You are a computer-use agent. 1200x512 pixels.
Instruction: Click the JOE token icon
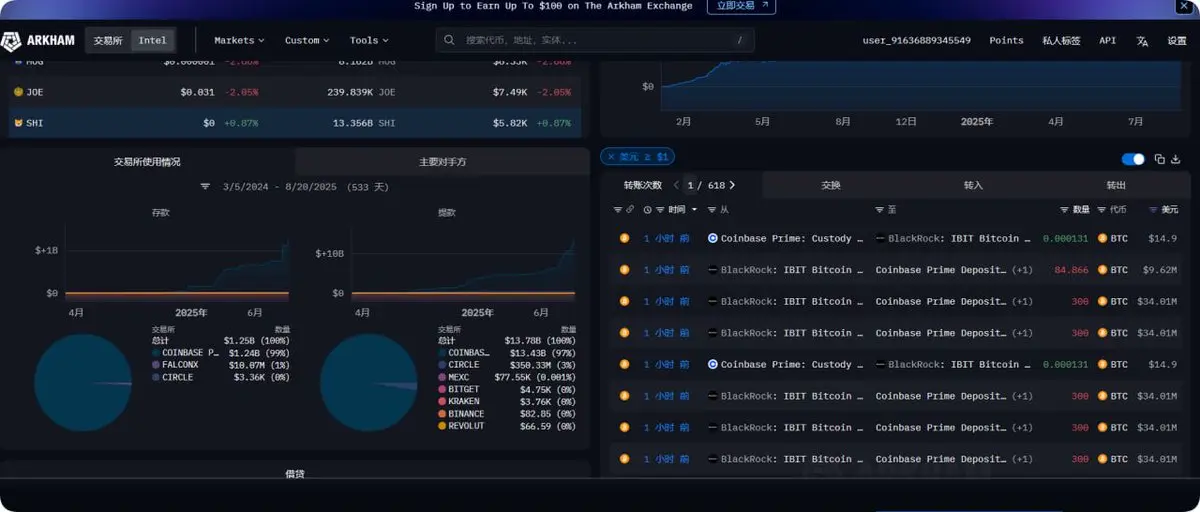pos(18,92)
